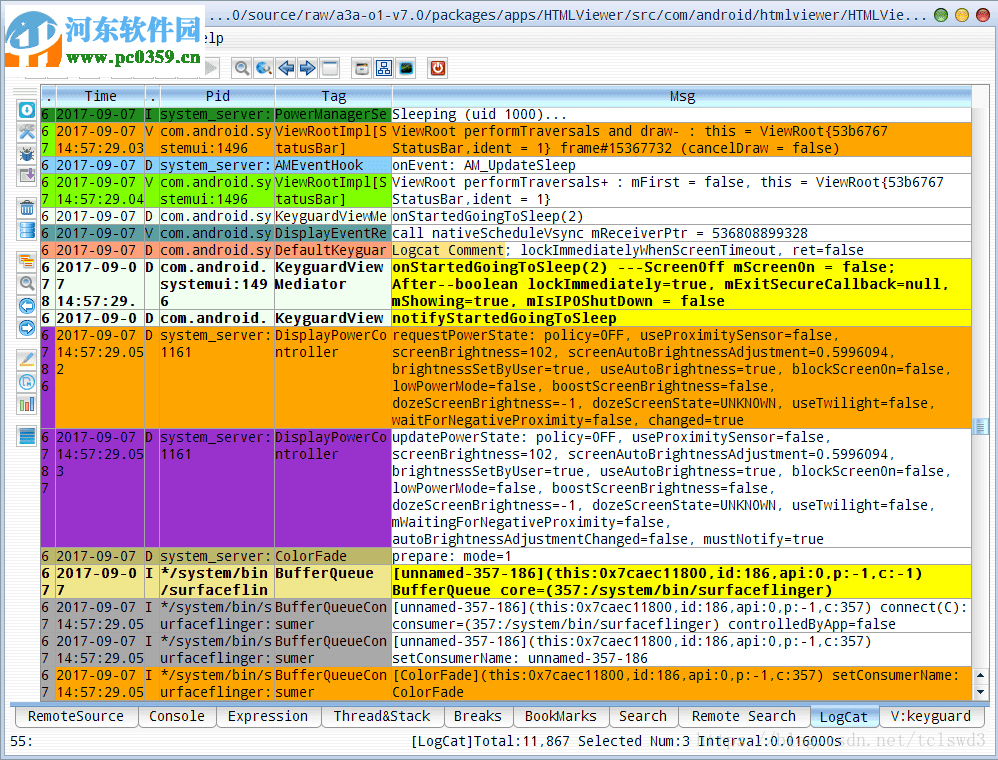Select the 'Logcat Comment' lockImmediately message row
Screen dimensions: 998x760
(682, 250)
